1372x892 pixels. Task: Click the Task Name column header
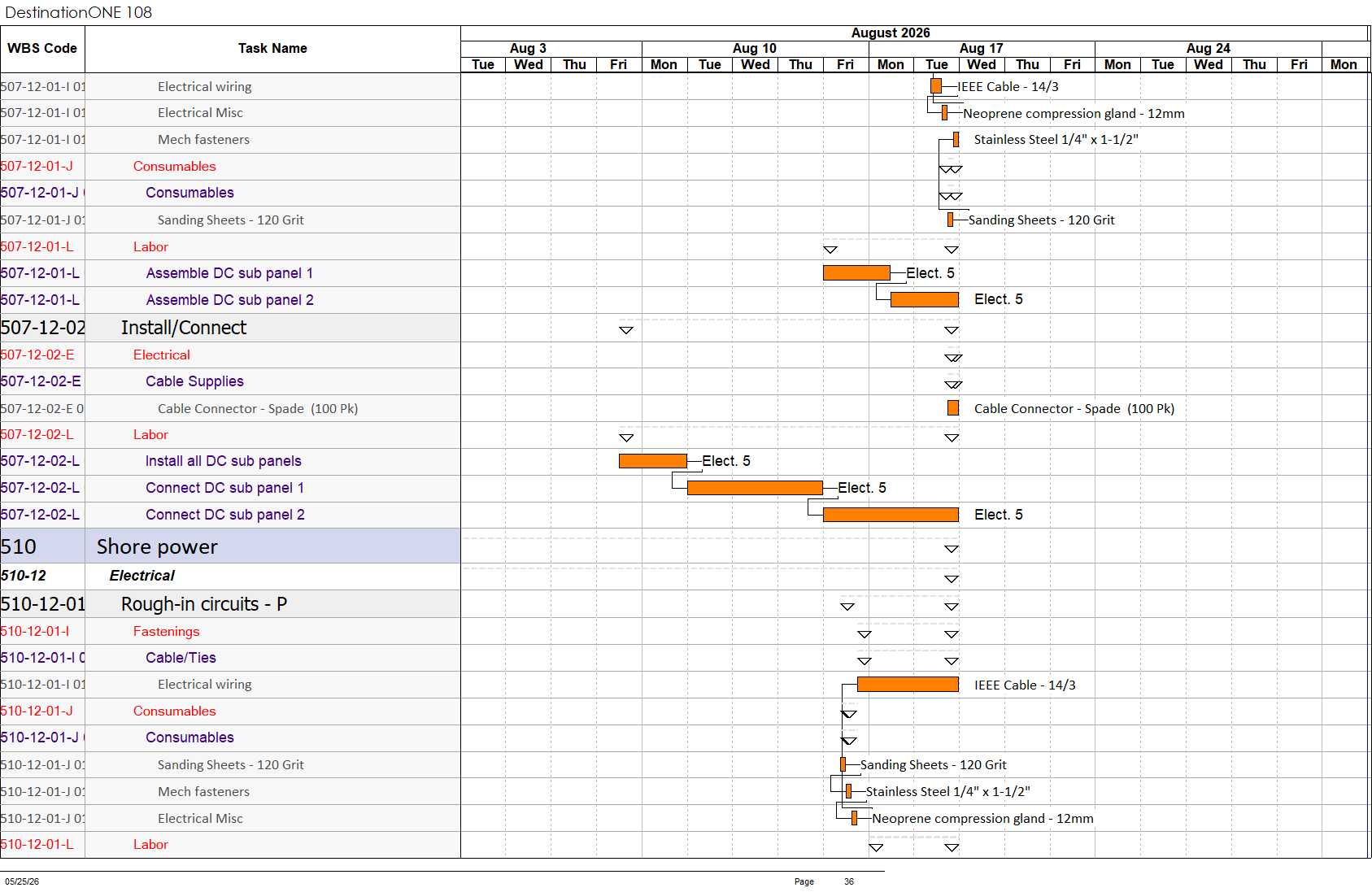tap(272, 49)
